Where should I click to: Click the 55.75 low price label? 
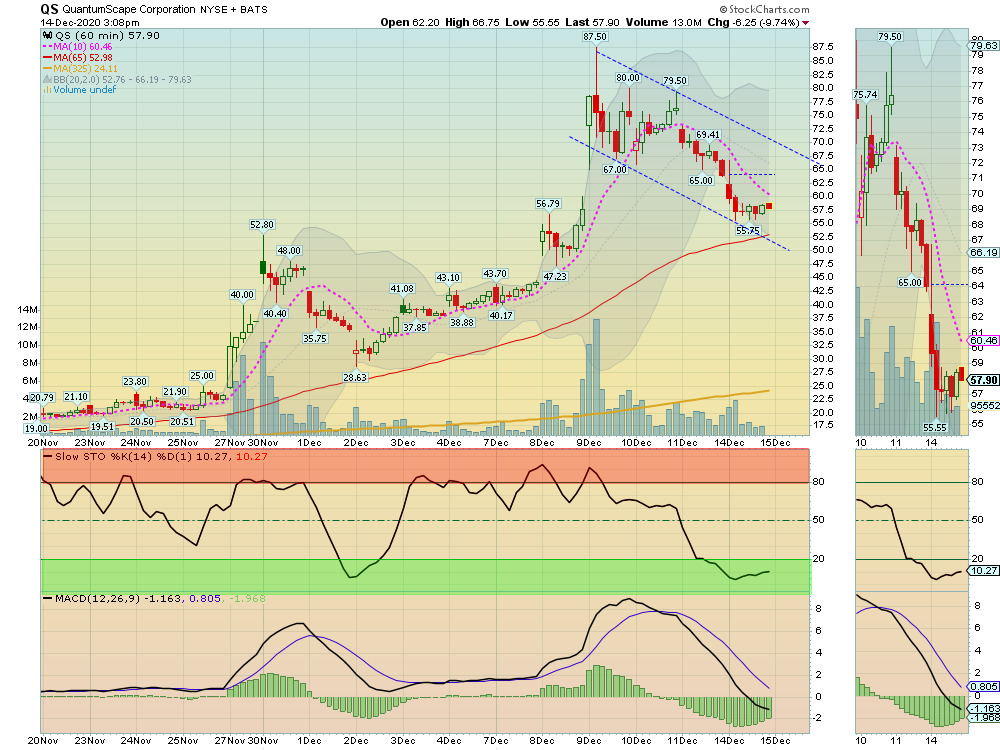(x=747, y=230)
